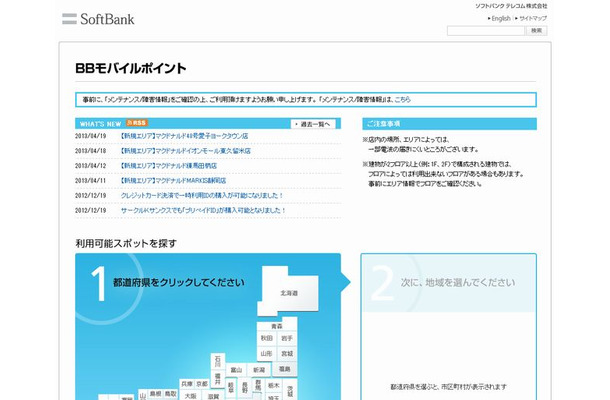Select 青森 prefecture on the map
This screenshot has height=400, width=610.
[277, 326]
